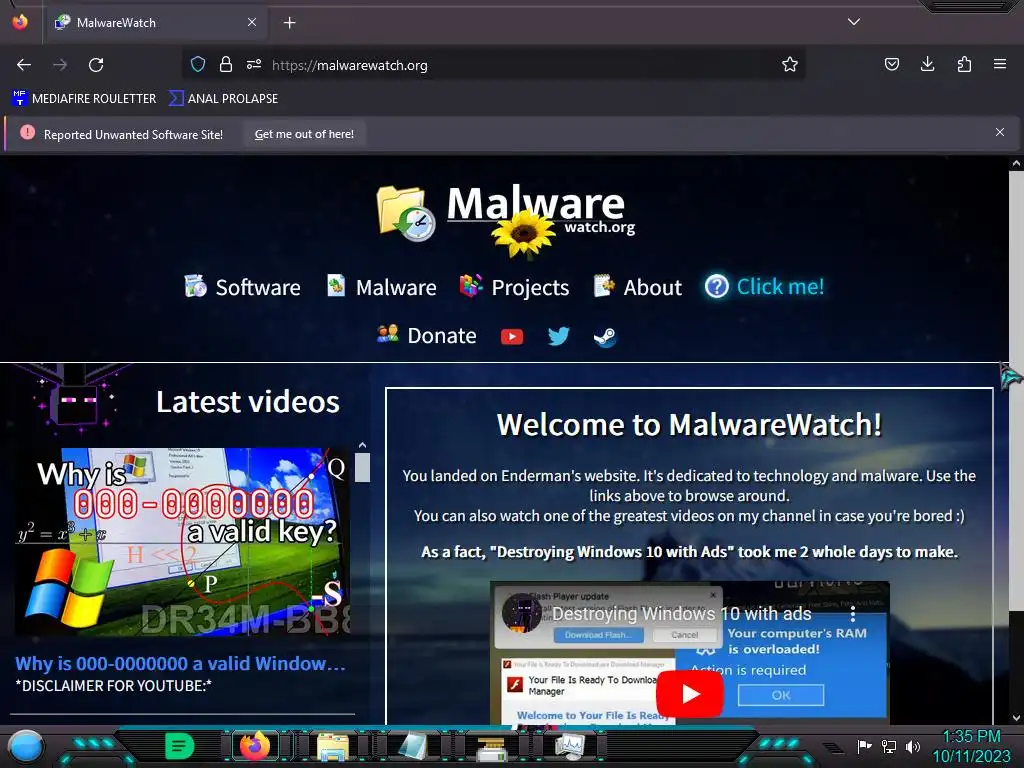Visit the YouTube channel icon
Image resolution: width=1024 pixels, height=768 pixels.
[512, 336]
